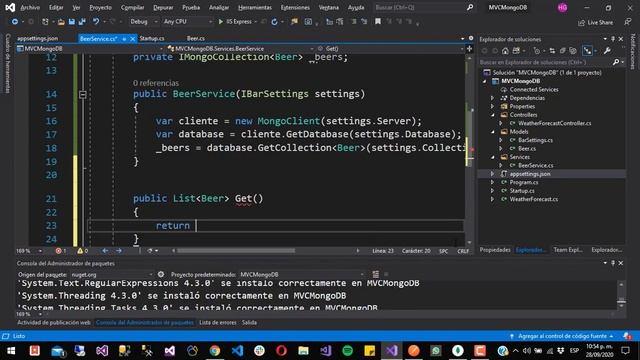Switch to the Beer.cs editor tab
Screen dimensions: 640x360
pos(196,38)
